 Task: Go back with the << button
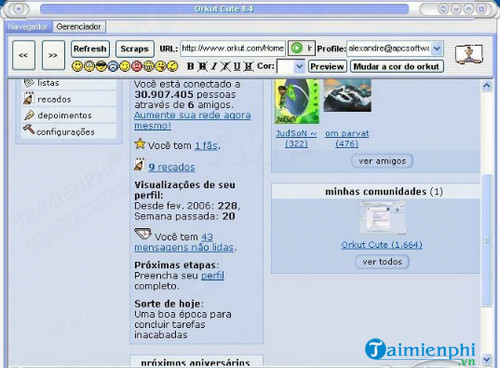click(x=24, y=55)
